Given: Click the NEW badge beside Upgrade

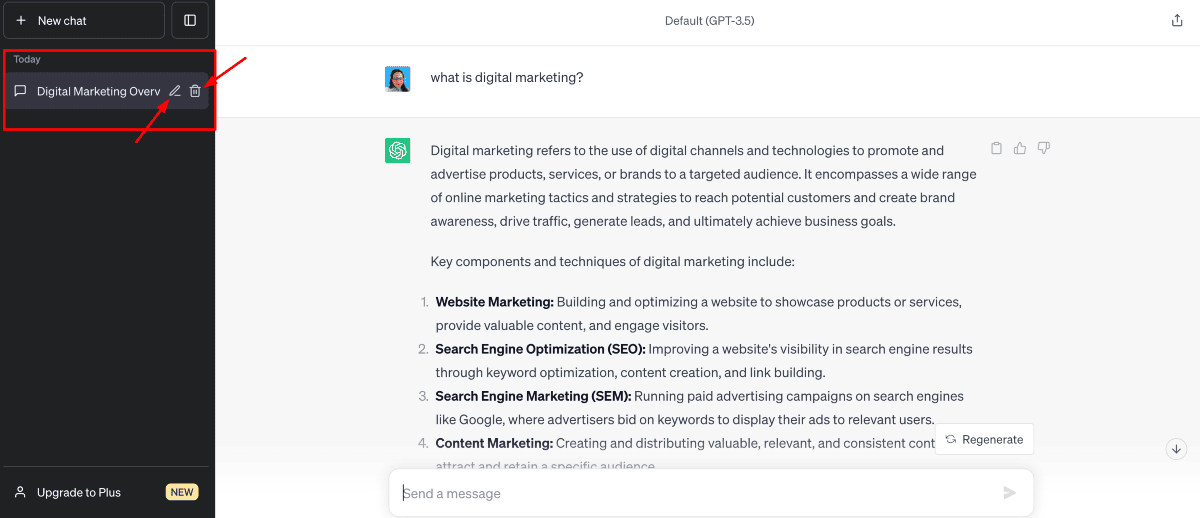Looking at the screenshot, I should (182, 492).
